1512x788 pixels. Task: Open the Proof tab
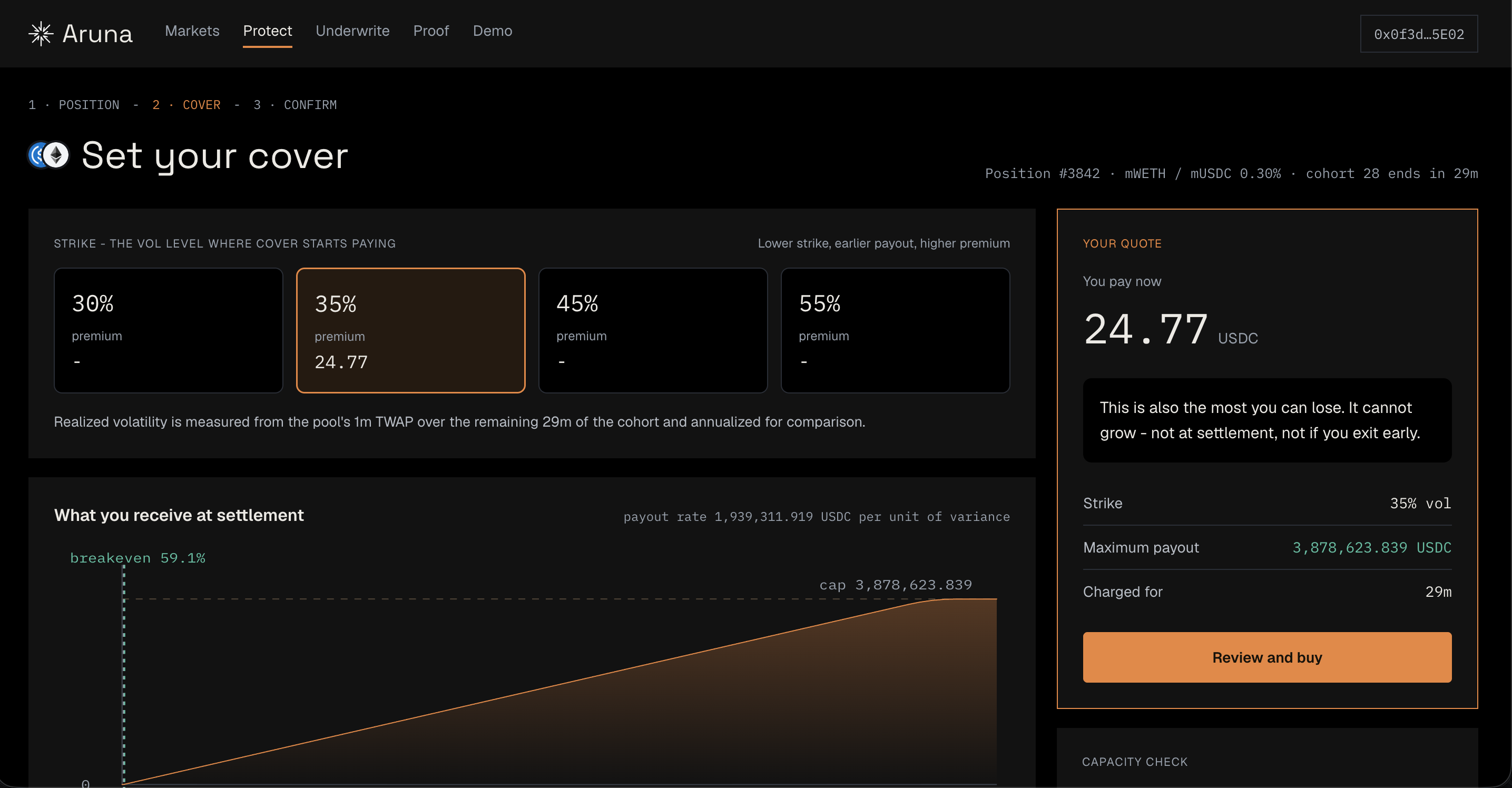pyautogui.click(x=431, y=31)
